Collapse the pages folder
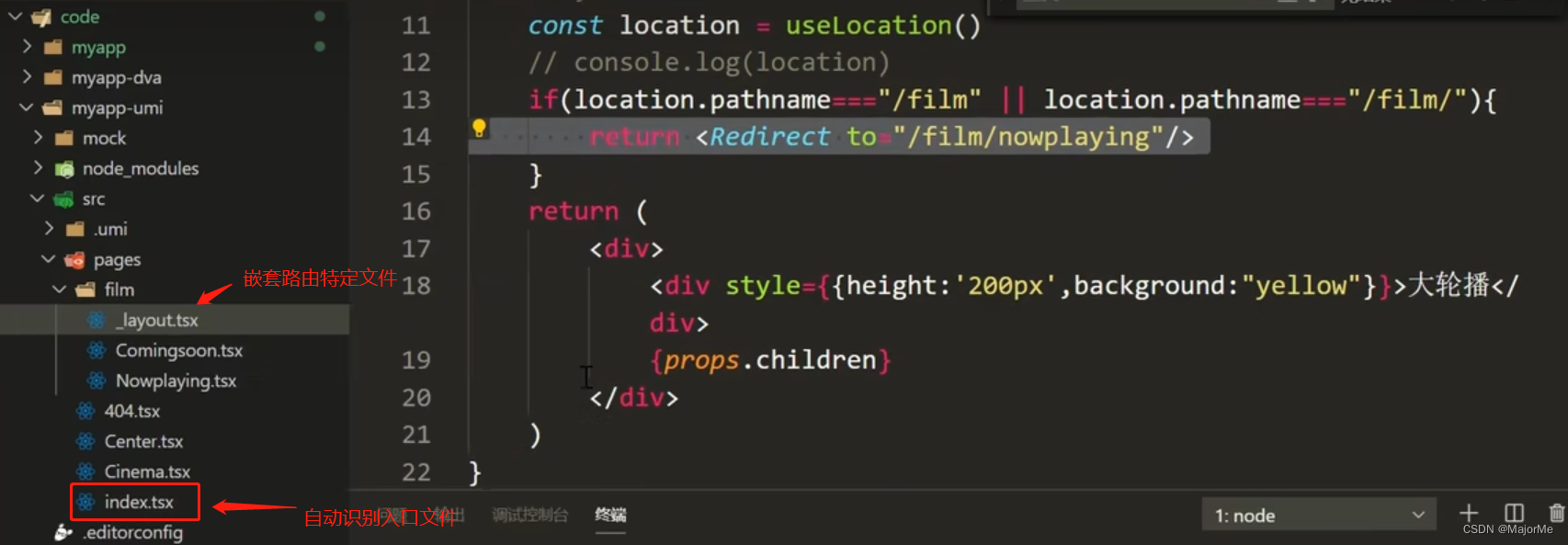 [48, 259]
